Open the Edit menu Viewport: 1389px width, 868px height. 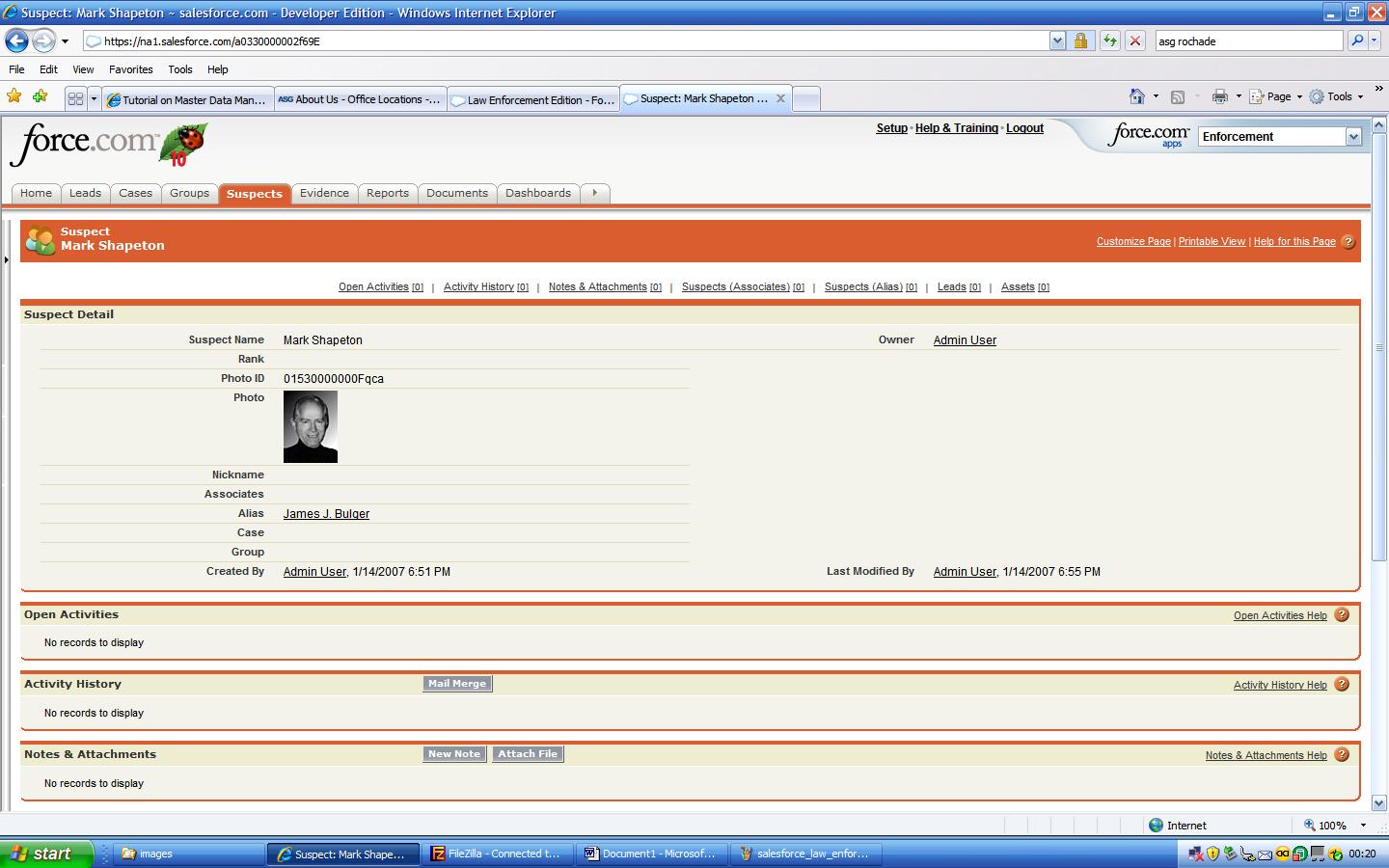(x=48, y=69)
